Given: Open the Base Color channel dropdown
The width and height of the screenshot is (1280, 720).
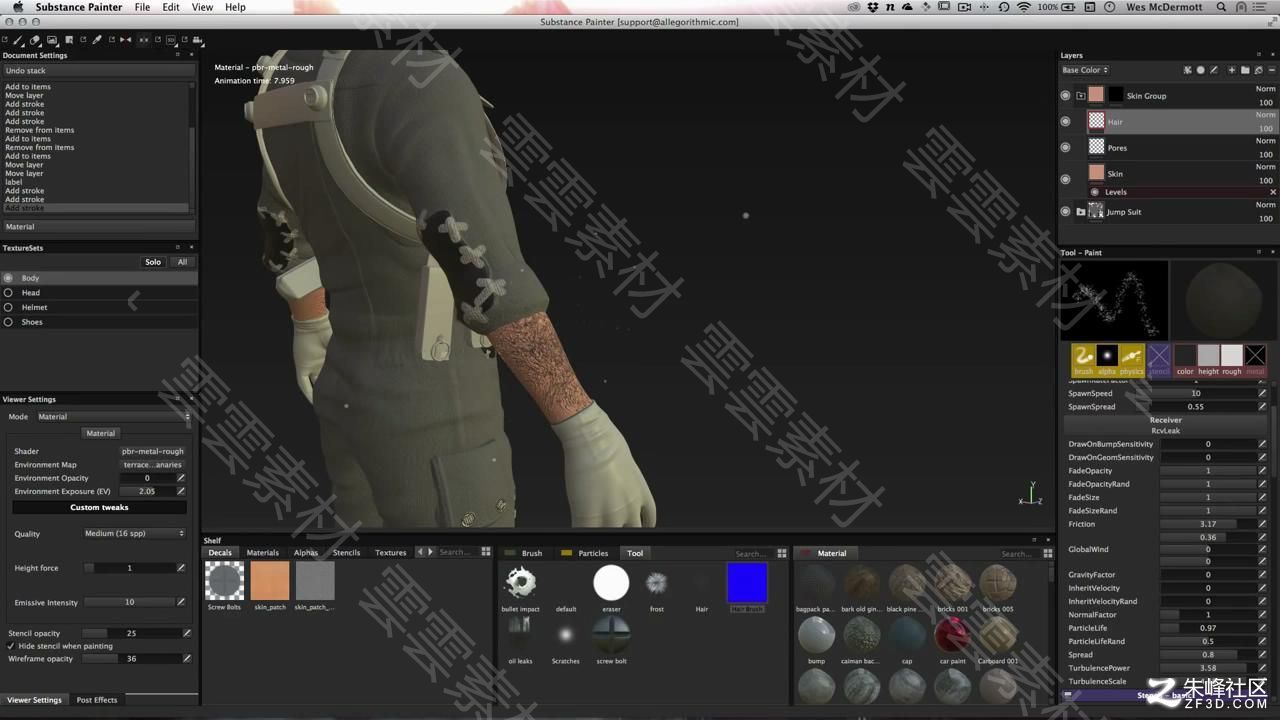Looking at the screenshot, I should 1085,70.
